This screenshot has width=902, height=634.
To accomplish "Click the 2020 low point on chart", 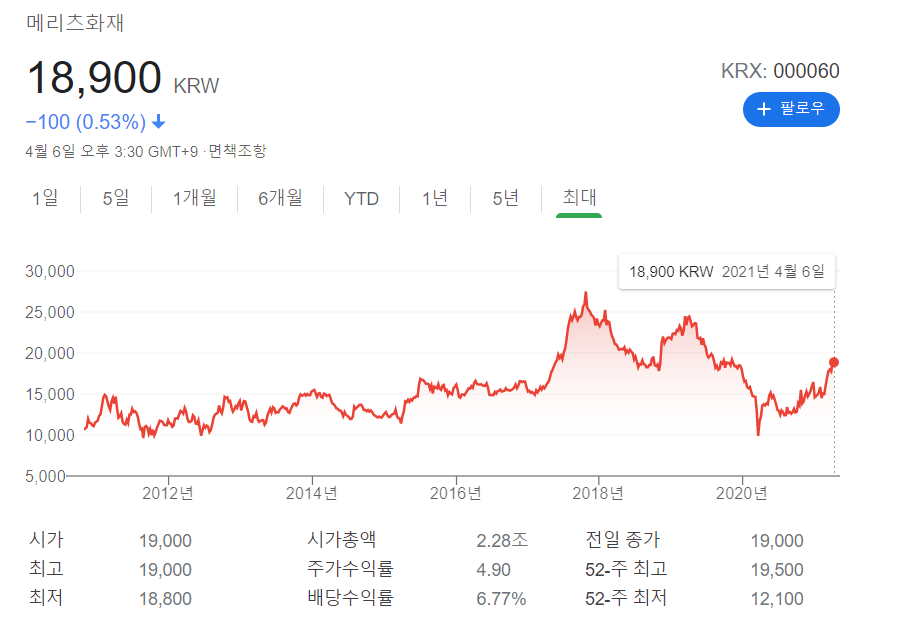I will pos(758,433).
